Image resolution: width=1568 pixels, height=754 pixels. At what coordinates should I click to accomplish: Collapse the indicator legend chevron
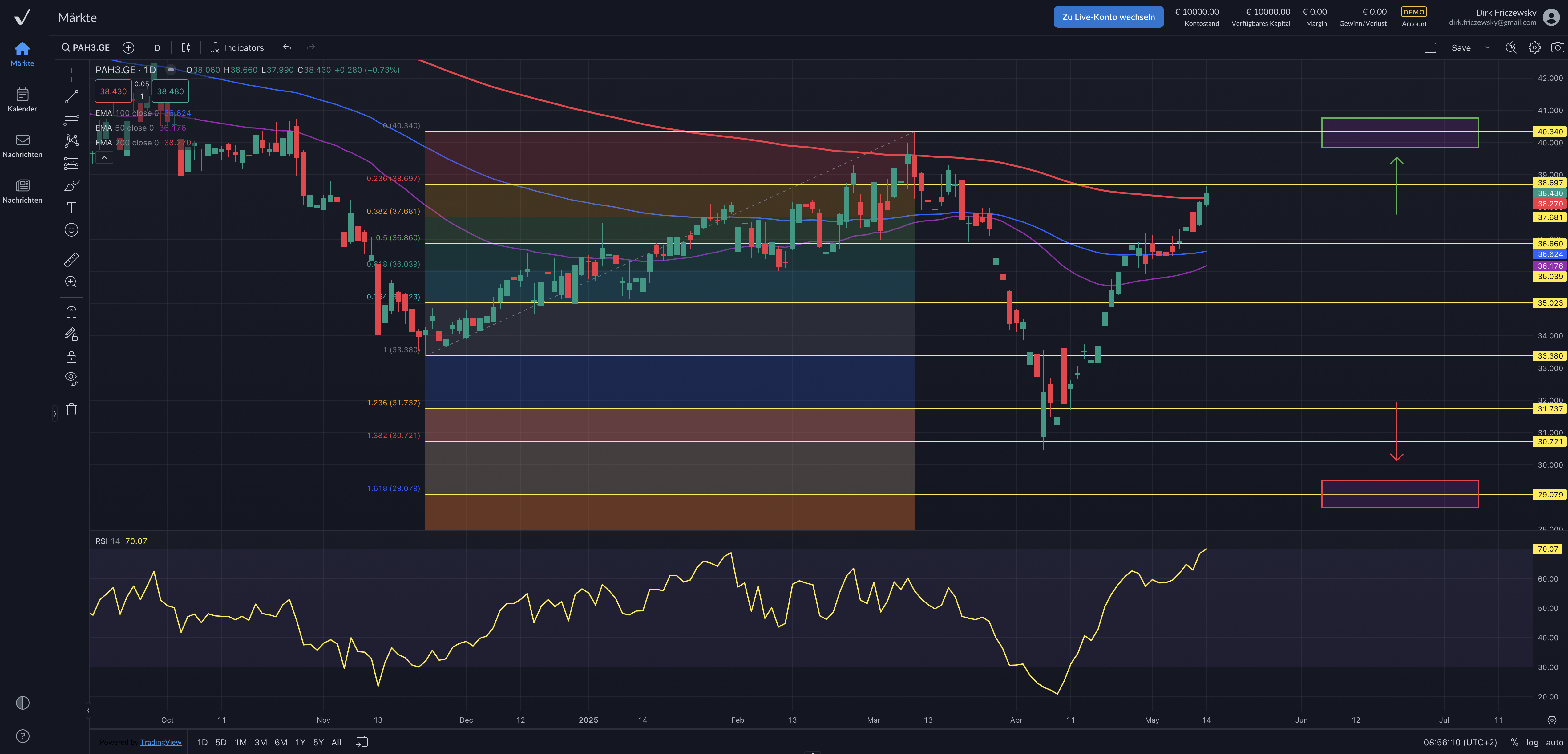point(104,158)
